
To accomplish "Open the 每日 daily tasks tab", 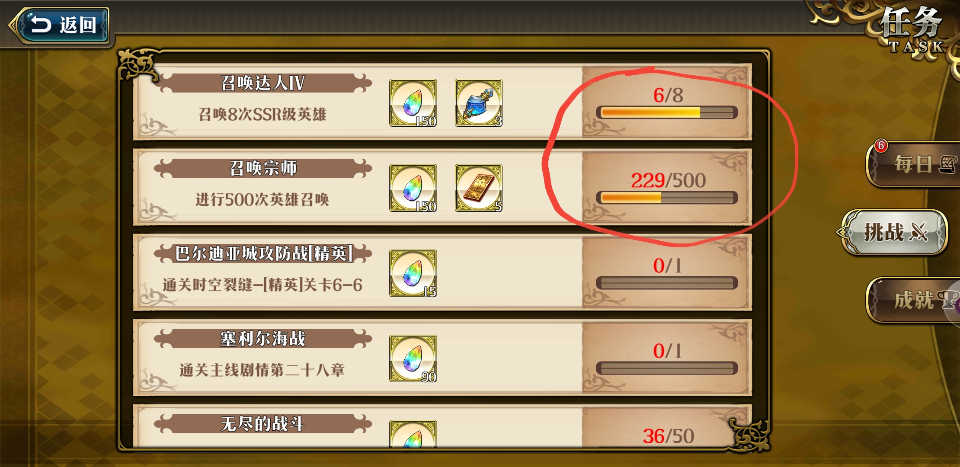I will pyautogui.click(x=912, y=164).
